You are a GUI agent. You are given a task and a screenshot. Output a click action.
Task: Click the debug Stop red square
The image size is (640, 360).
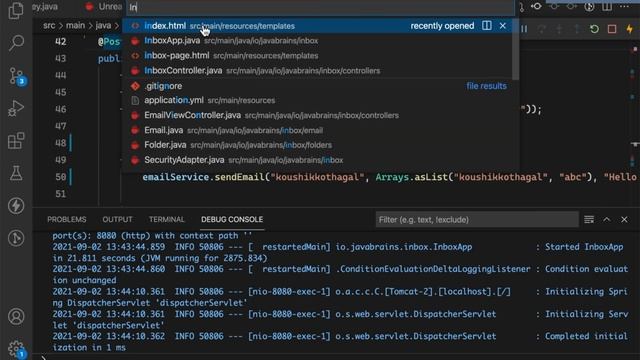click(612, 29)
